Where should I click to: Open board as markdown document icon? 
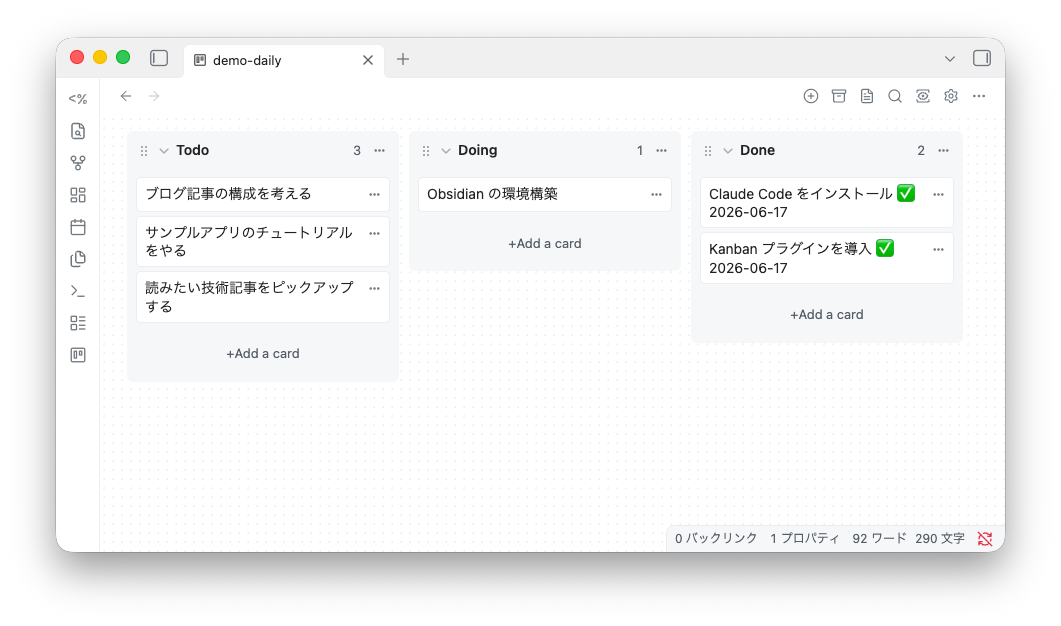point(867,96)
